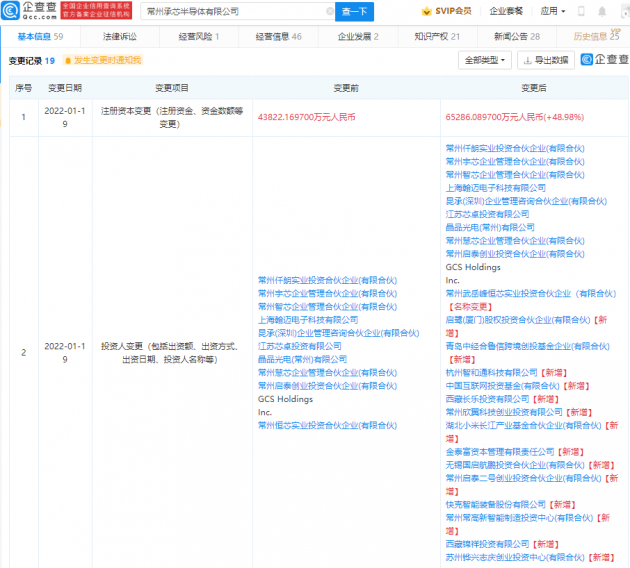630x568 pixels.
Task: Open 金泰富资本管理有限责任公司 link
Action: point(500,452)
